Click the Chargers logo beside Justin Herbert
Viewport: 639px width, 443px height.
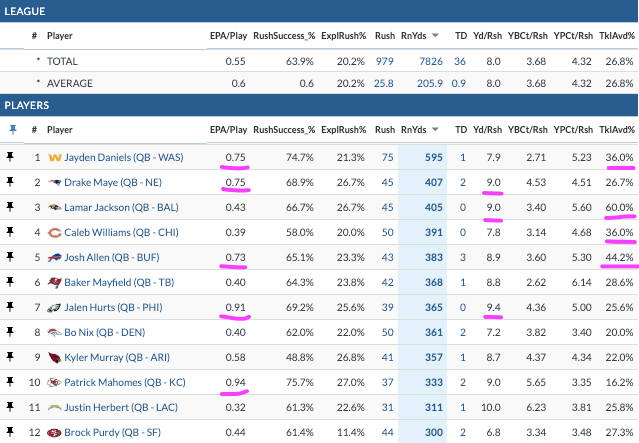tap(55, 408)
